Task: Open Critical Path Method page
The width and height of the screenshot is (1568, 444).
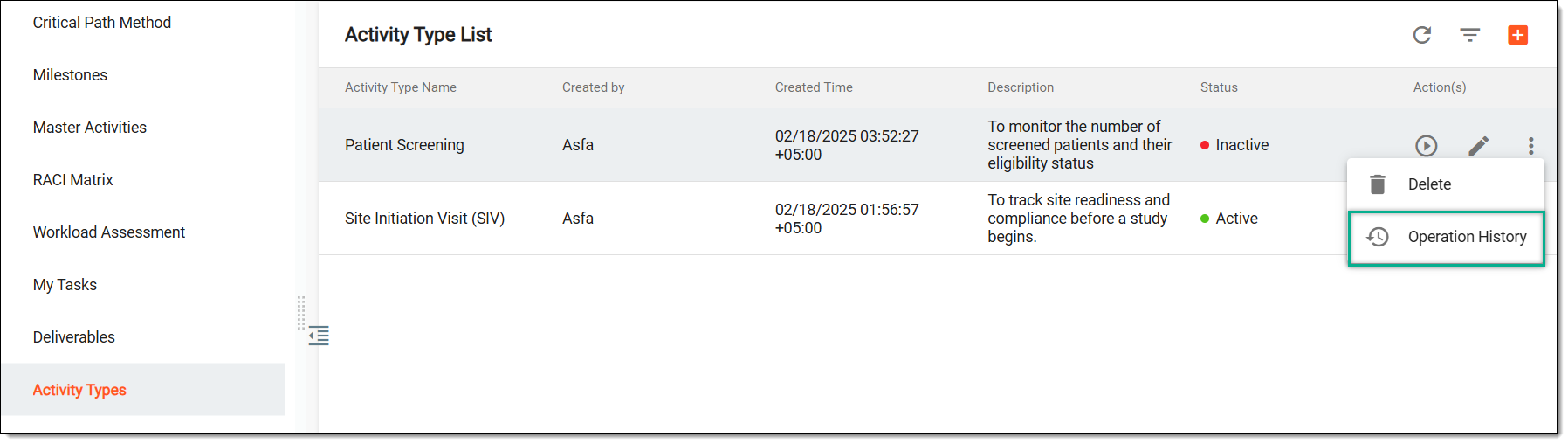Action: [x=102, y=23]
